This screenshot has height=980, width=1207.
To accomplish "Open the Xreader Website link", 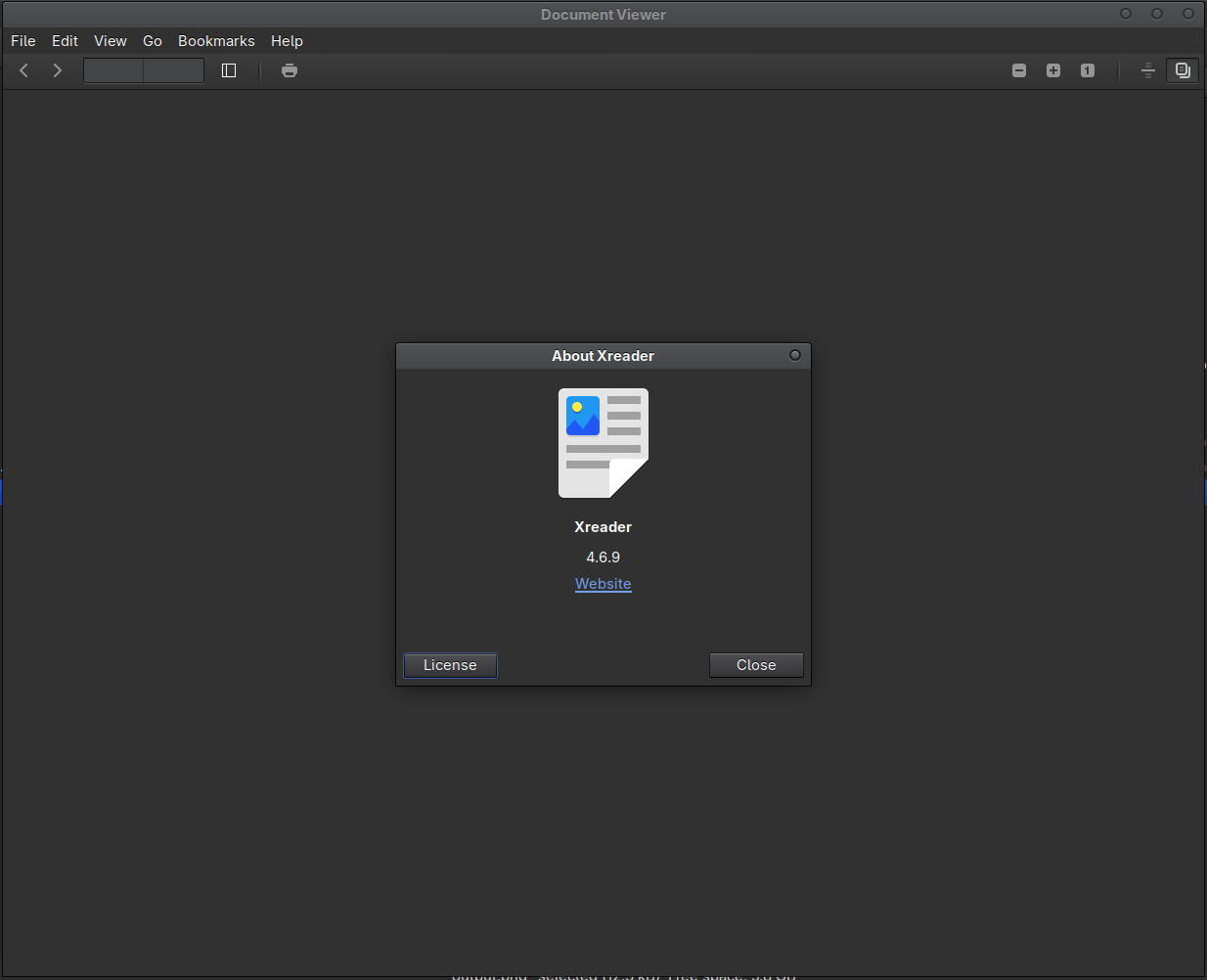I will click(x=603, y=584).
